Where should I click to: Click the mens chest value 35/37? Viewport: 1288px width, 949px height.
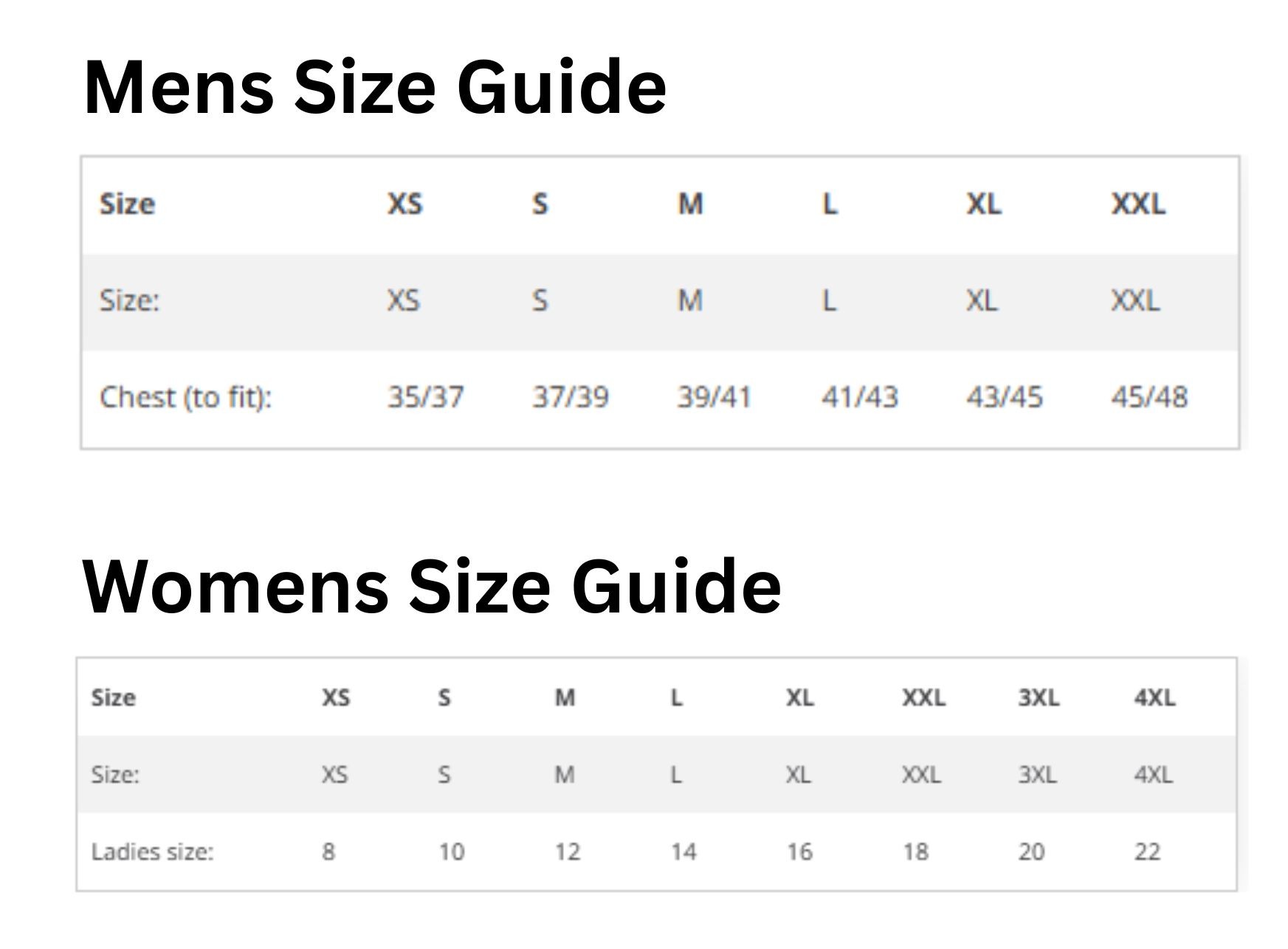tap(426, 397)
